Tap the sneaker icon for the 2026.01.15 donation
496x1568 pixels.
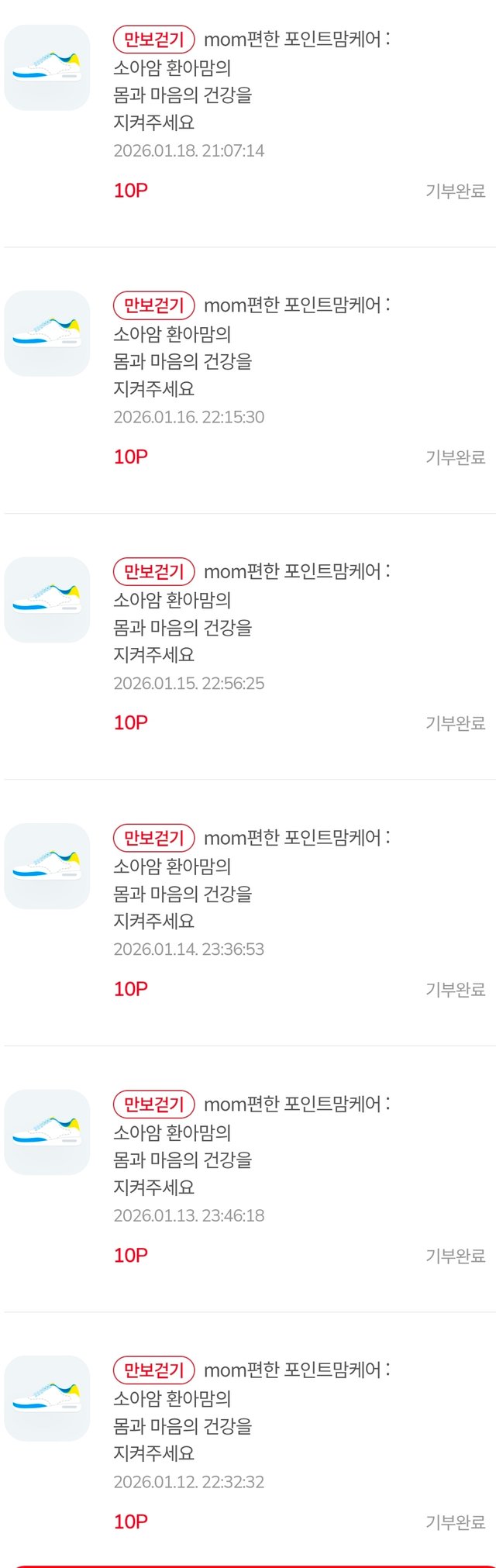[x=47, y=600]
